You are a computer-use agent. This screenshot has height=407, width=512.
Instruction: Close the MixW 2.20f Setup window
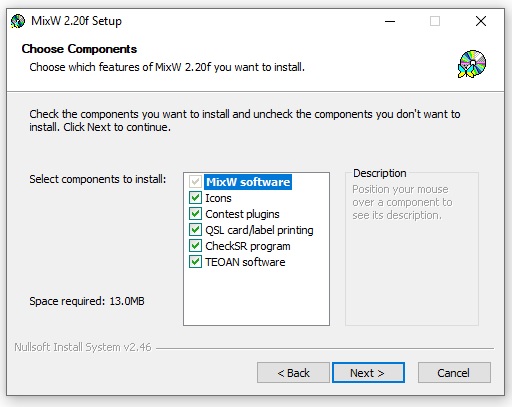click(481, 21)
